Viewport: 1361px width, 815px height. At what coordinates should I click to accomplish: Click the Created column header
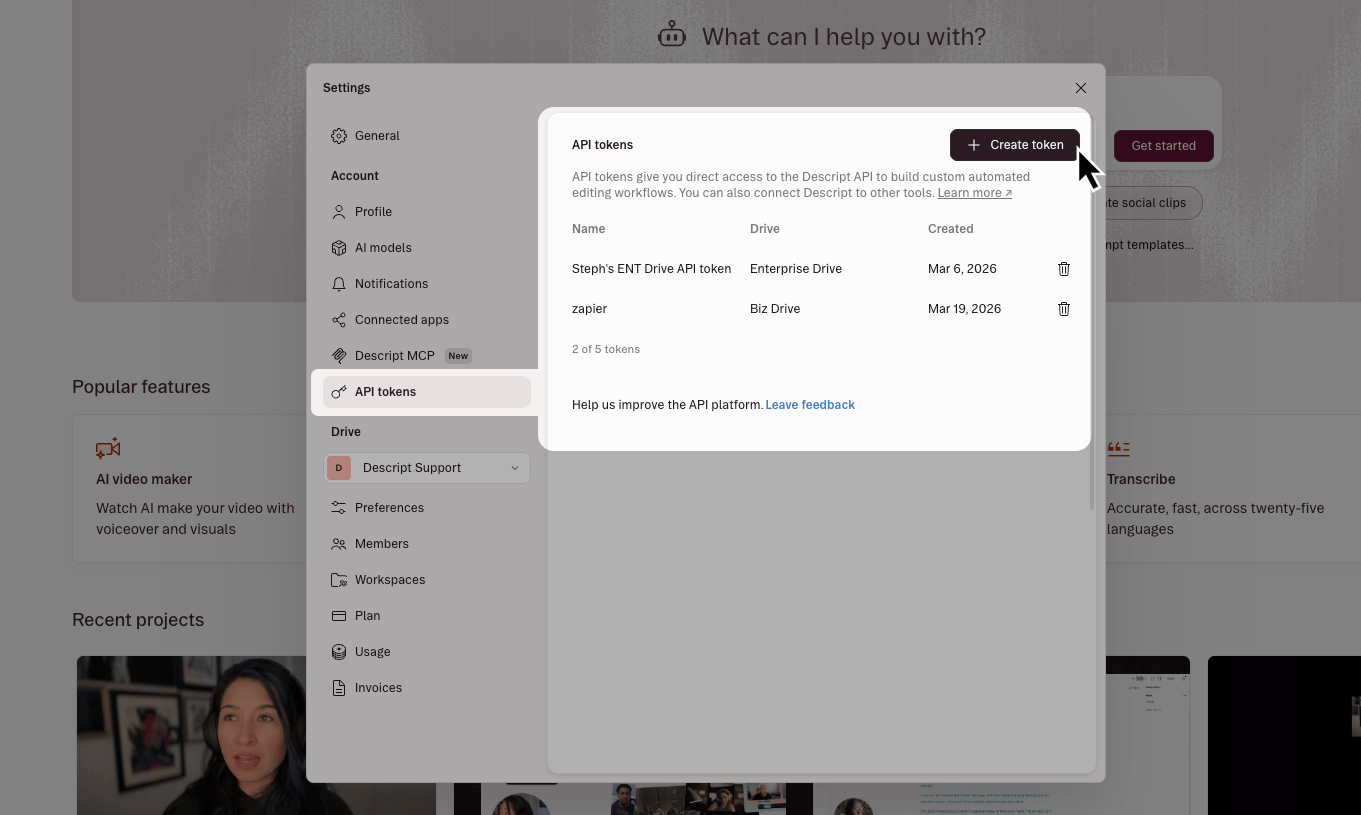click(950, 229)
